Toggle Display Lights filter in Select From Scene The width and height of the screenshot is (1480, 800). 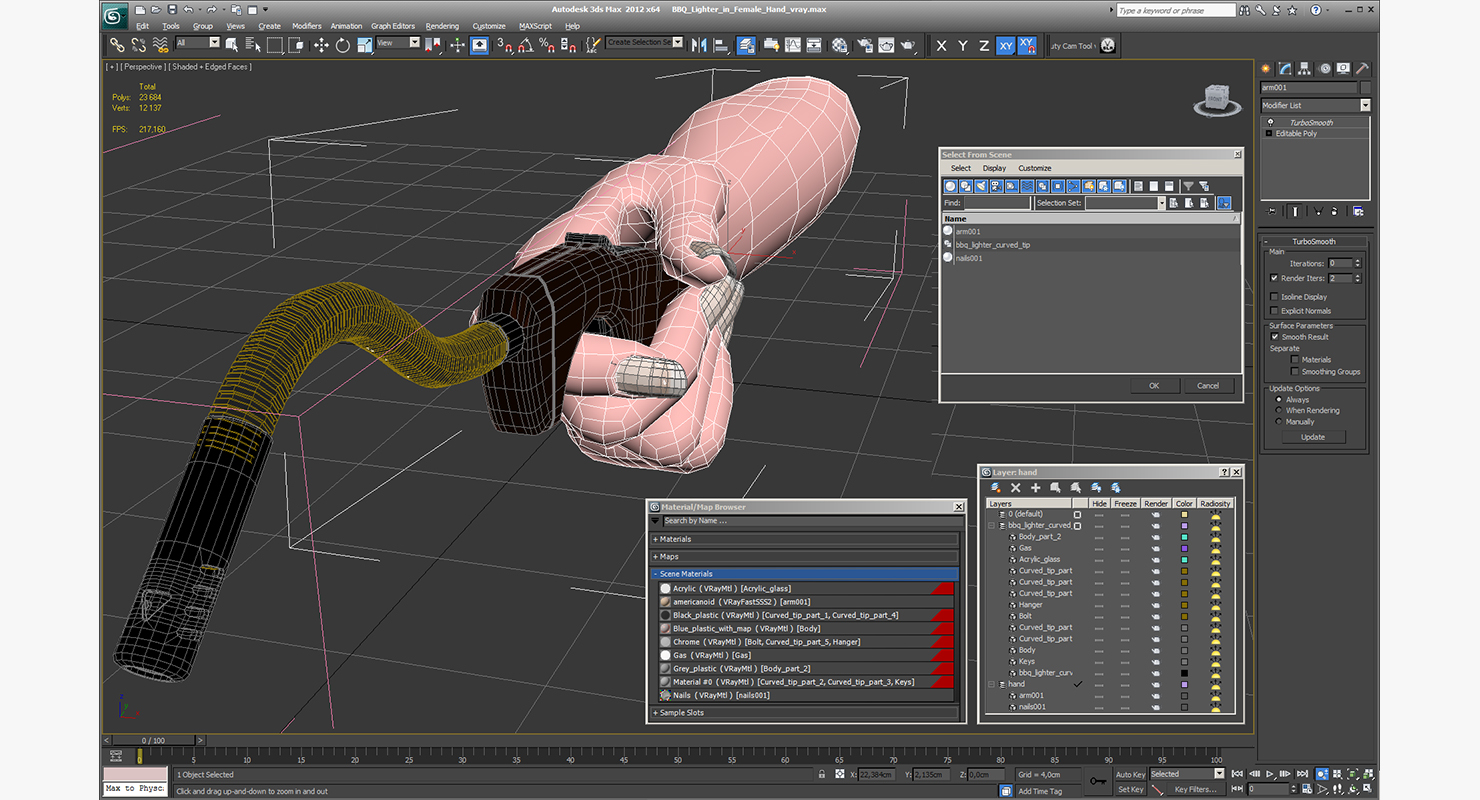pos(981,186)
